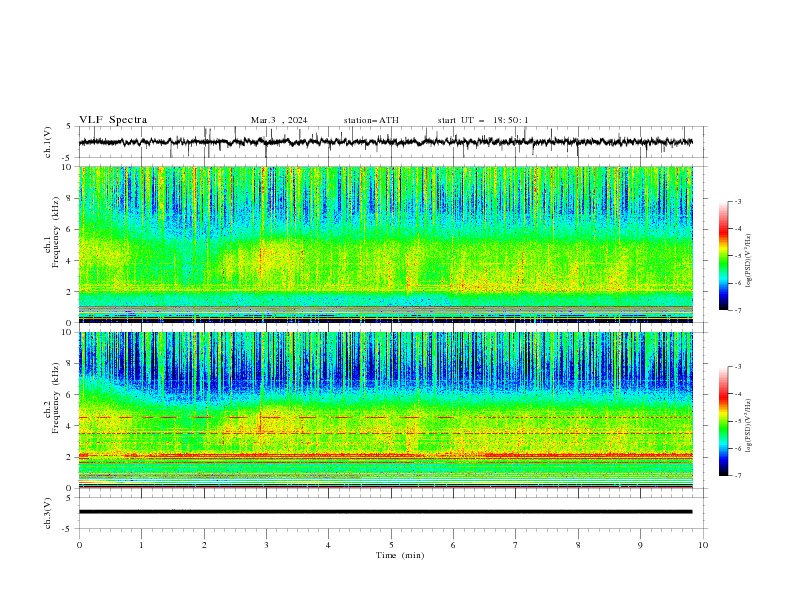Click the "station=ATH" header label
This screenshot has height=612, width=792.
[x=371, y=120]
